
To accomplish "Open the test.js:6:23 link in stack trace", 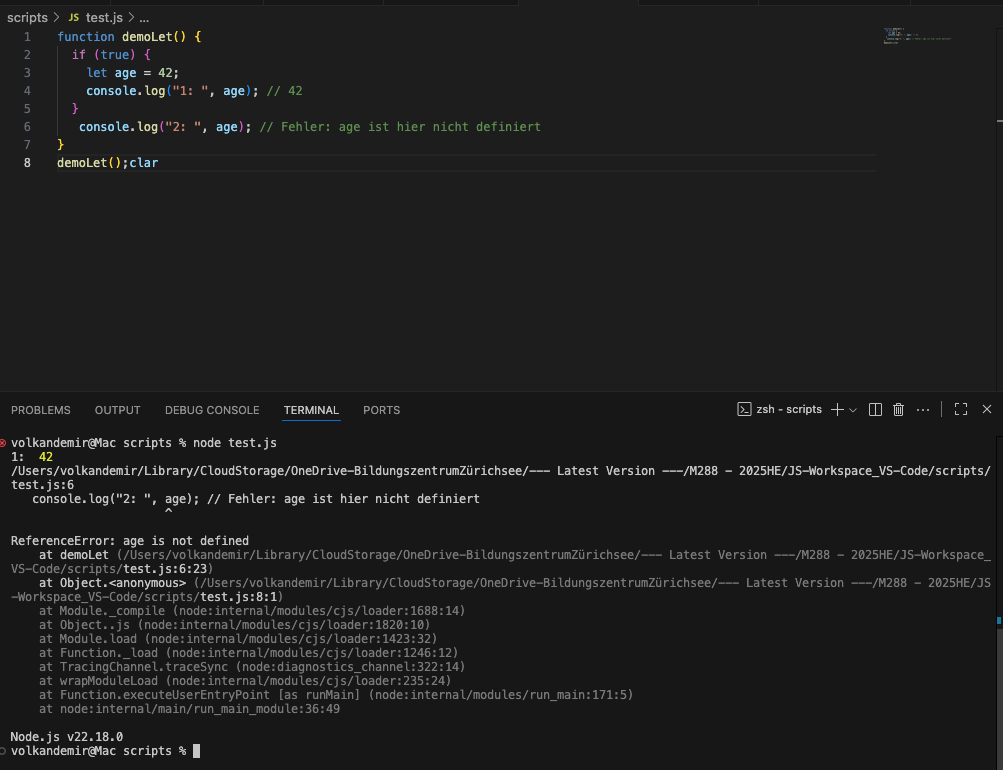I will point(166,569).
